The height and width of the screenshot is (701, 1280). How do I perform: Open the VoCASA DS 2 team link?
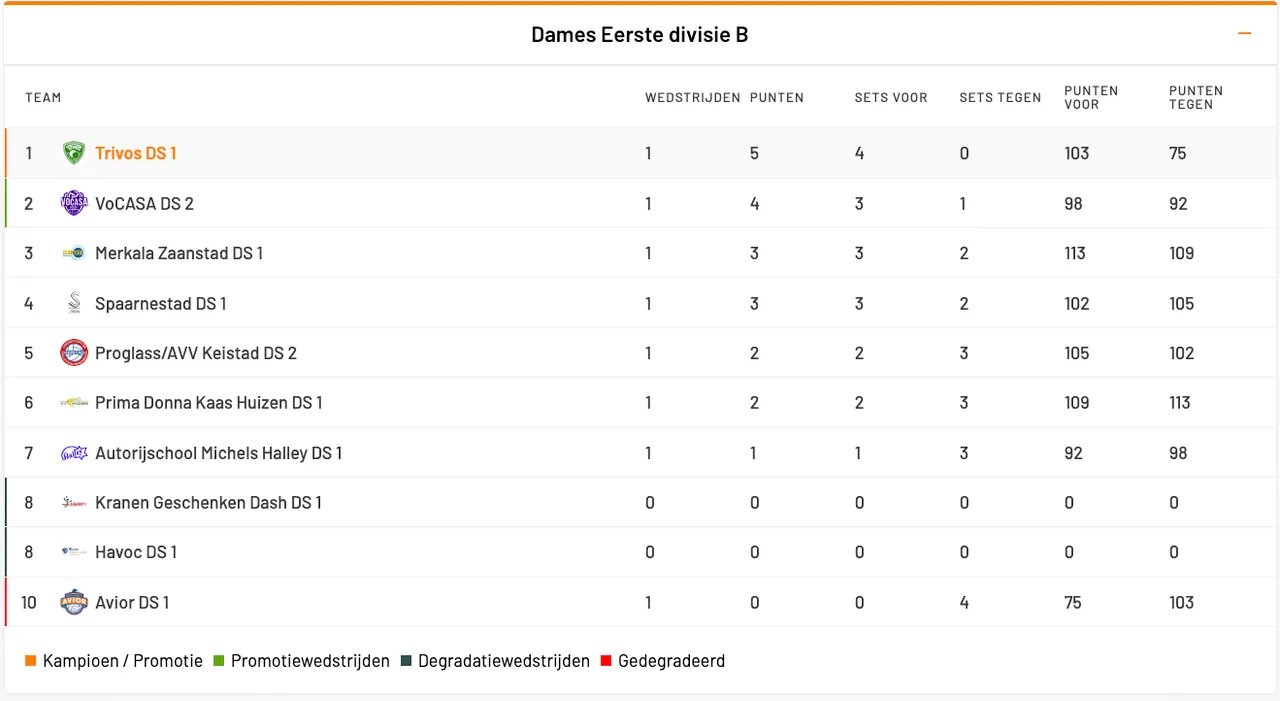coord(144,203)
